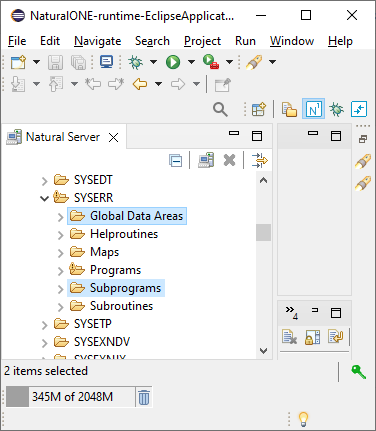Click the New wizard toolbar icon

click(x=18, y=62)
